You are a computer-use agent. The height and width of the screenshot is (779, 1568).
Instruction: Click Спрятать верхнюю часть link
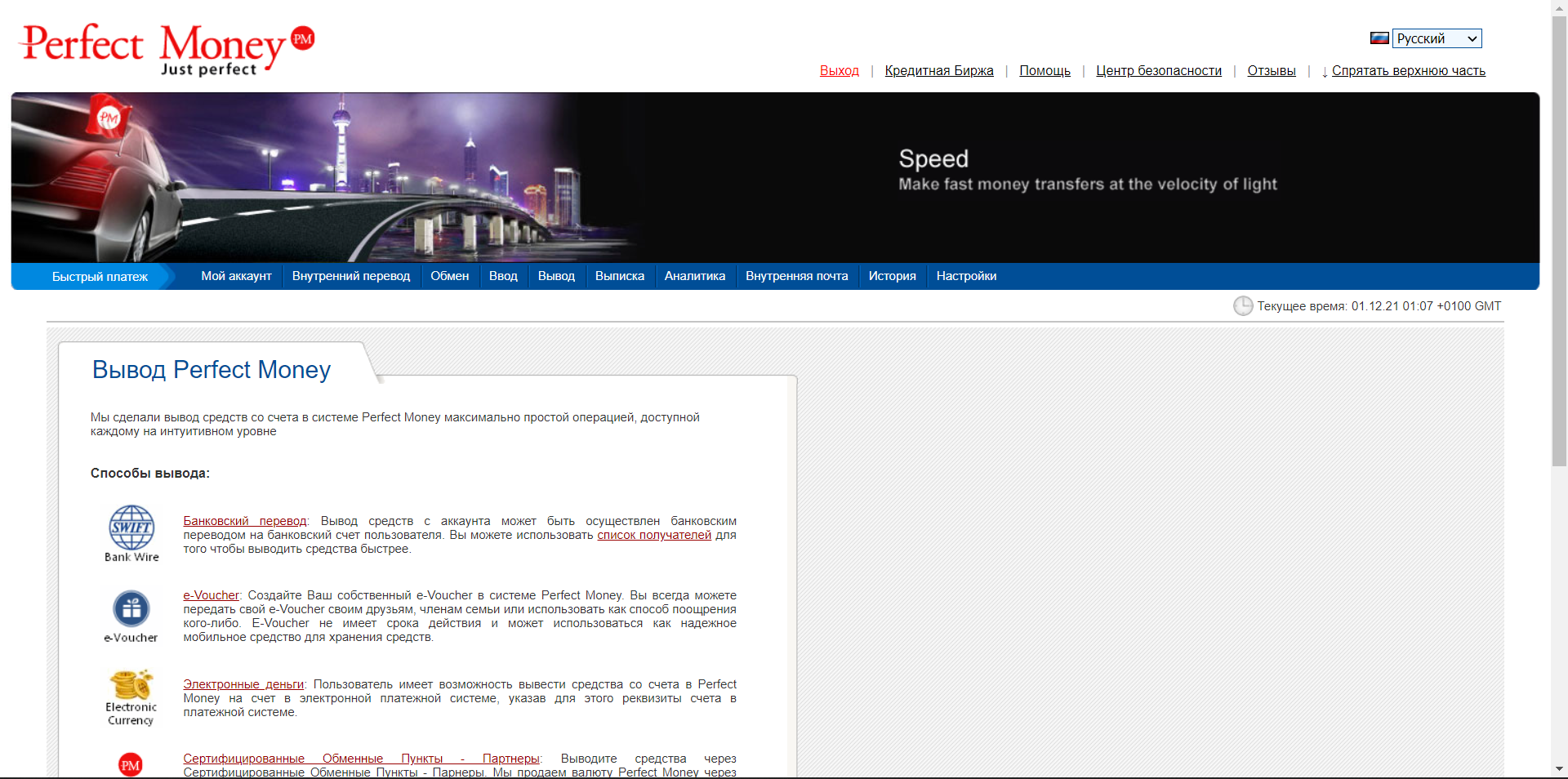1408,71
